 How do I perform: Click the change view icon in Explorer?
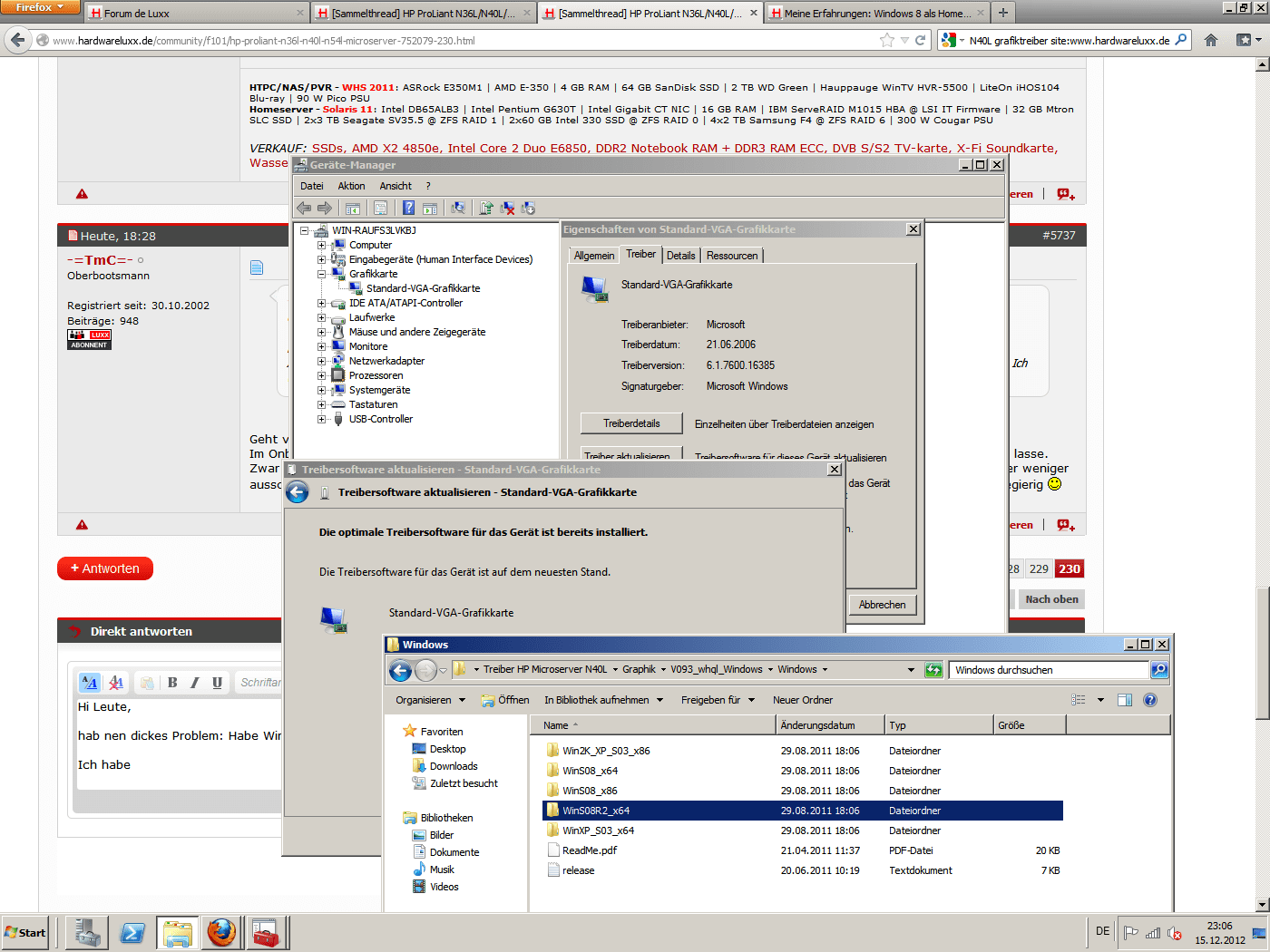click(x=1079, y=700)
